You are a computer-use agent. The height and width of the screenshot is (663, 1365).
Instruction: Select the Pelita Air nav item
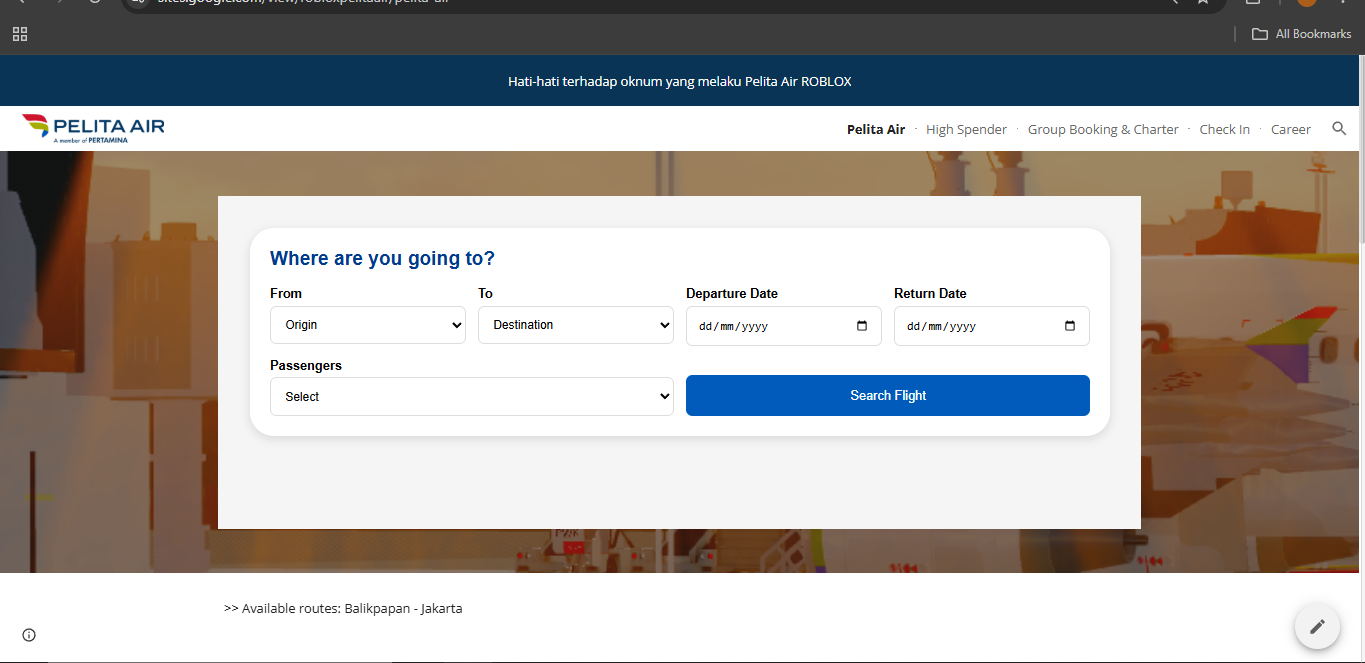click(x=876, y=129)
